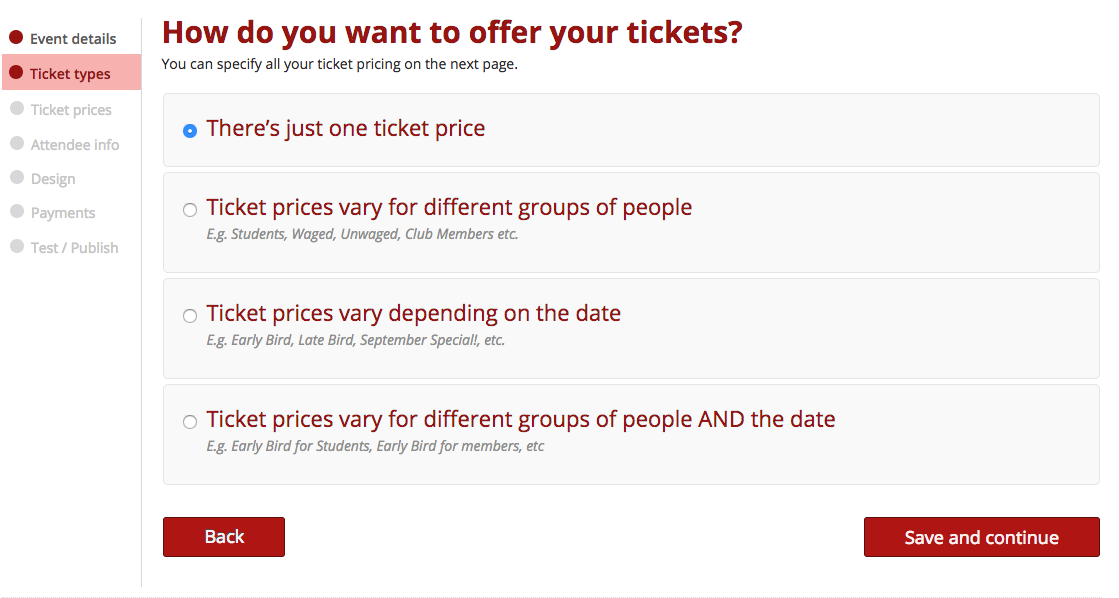The image size is (1119, 598).
Task: Click the Event details step bullet icon
Action: coord(16,38)
